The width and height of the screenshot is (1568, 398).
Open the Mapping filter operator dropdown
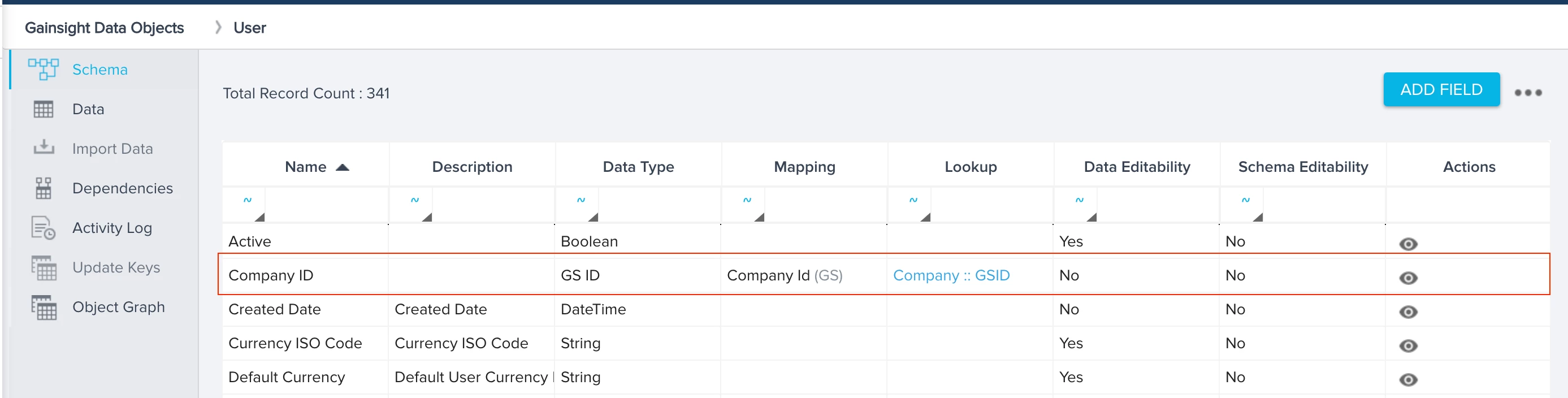coord(744,206)
